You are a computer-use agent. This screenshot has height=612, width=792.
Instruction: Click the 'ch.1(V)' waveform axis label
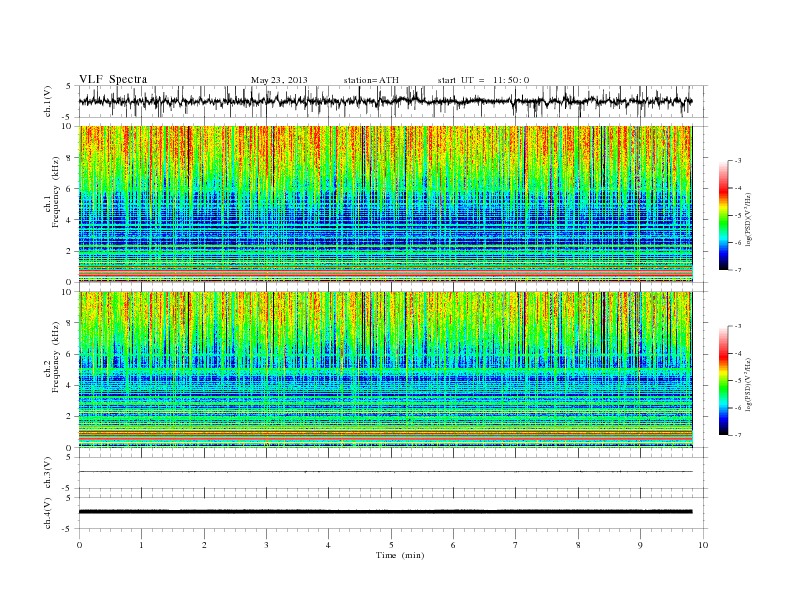pyautogui.click(x=48, y=101)
